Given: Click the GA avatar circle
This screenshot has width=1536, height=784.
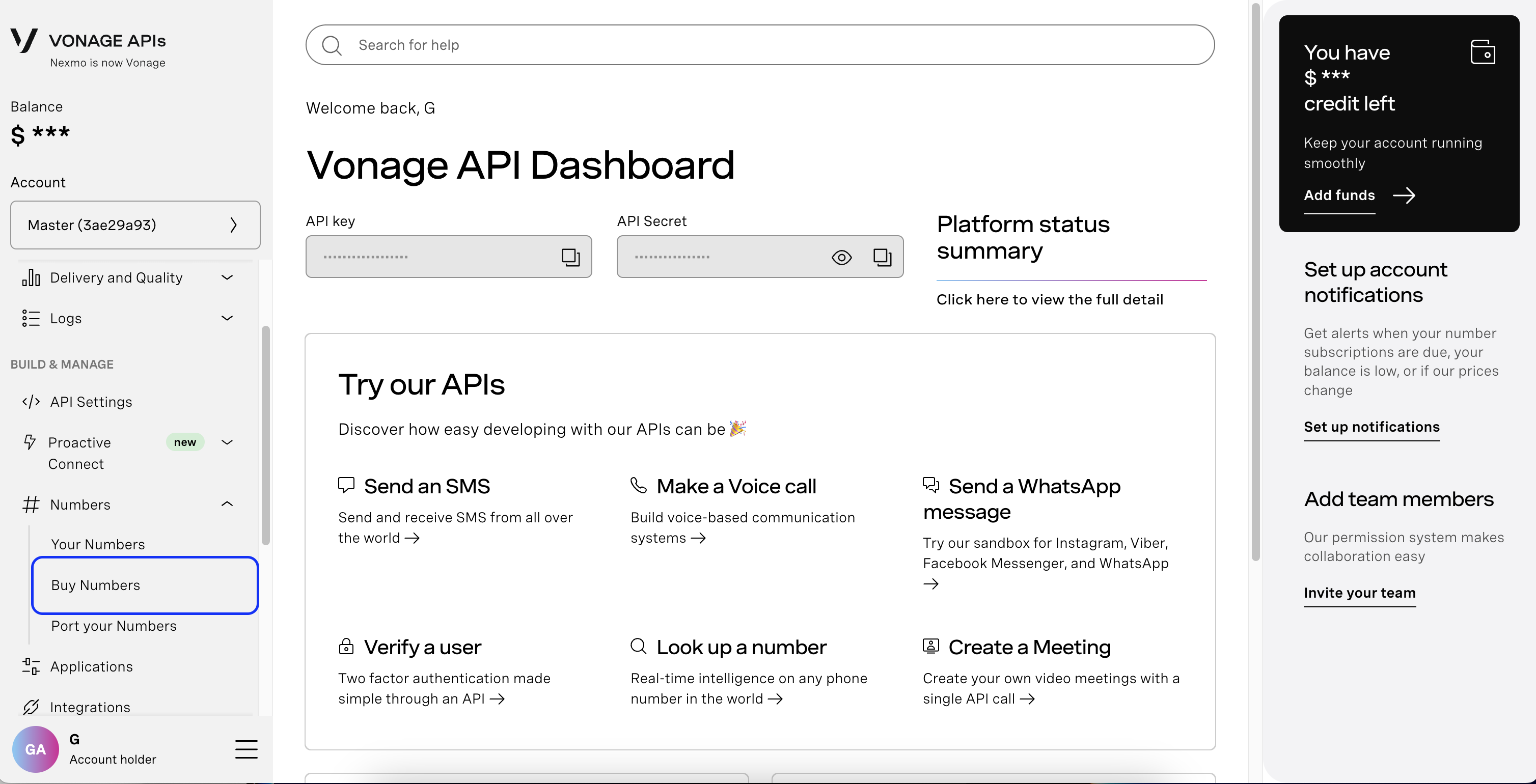Looking at the screenshot, I should point(35,749).
